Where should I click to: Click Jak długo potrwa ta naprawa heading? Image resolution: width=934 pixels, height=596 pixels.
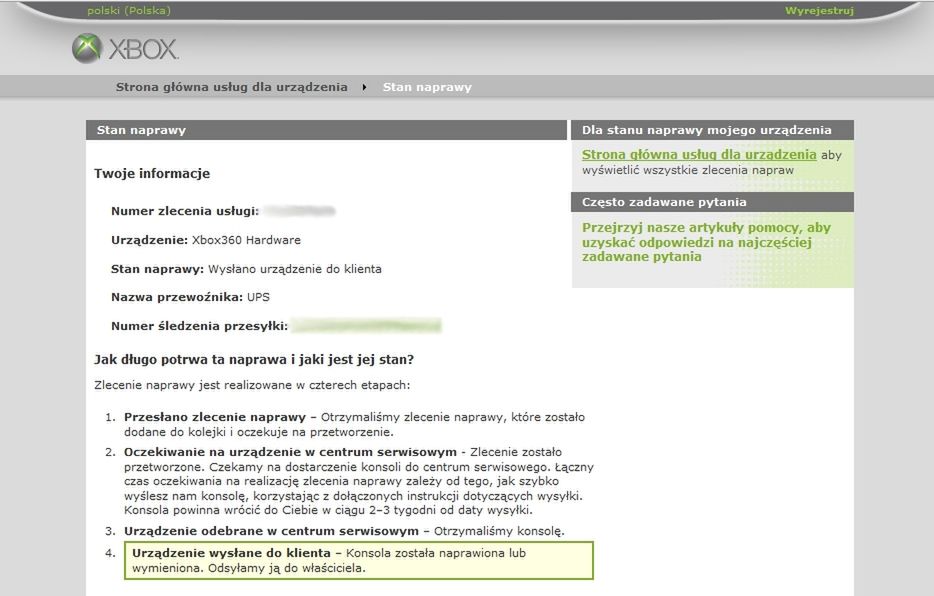pos(254,360)
